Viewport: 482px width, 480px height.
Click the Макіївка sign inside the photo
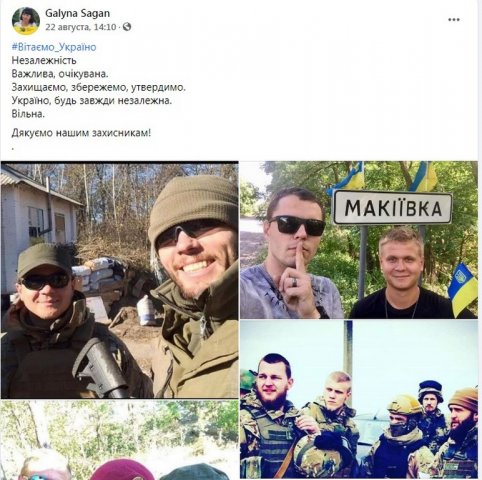click(x=393, y=208)
